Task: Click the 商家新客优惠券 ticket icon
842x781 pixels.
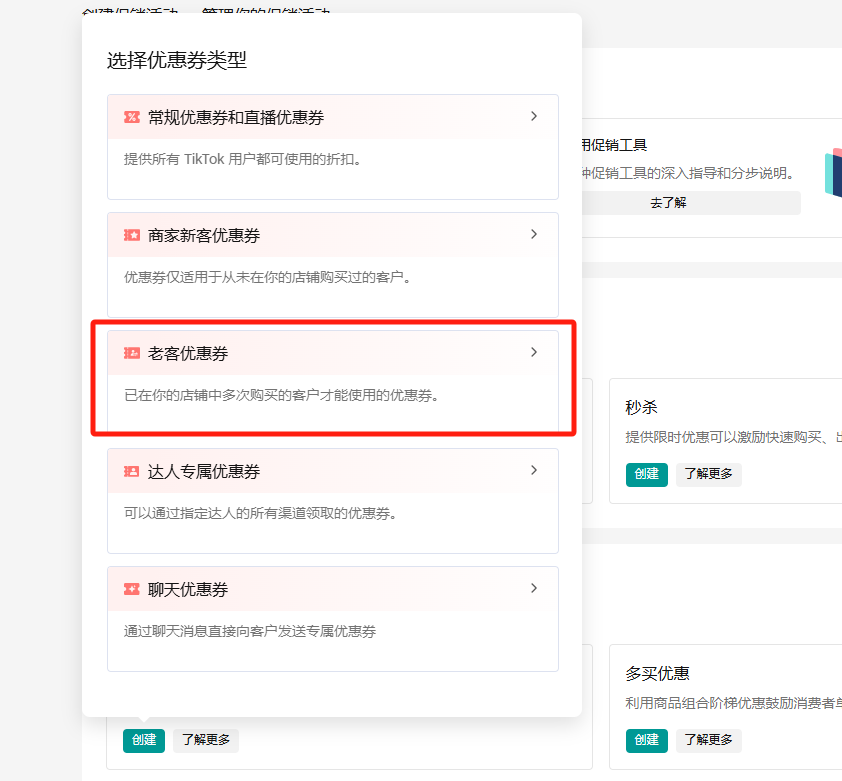Action: coord(132,236)
